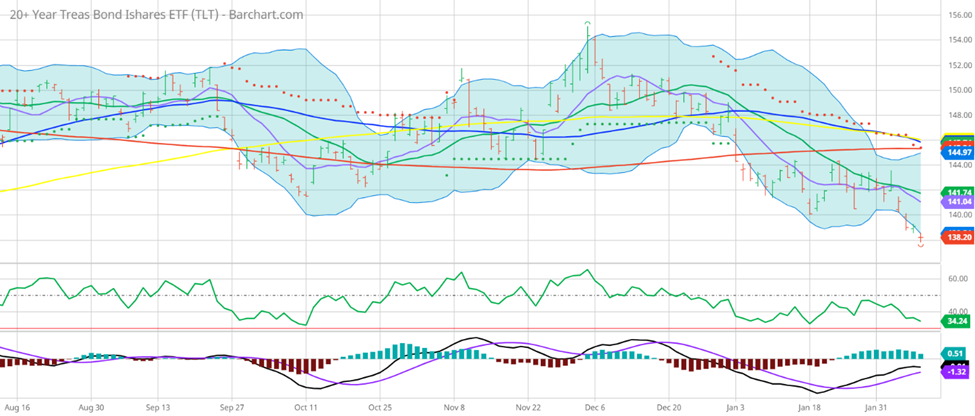The height and width of the screenshot is (416, 975).
Task: Select the green 141.74 moving average tag
Action: click(x=958, y=193)
